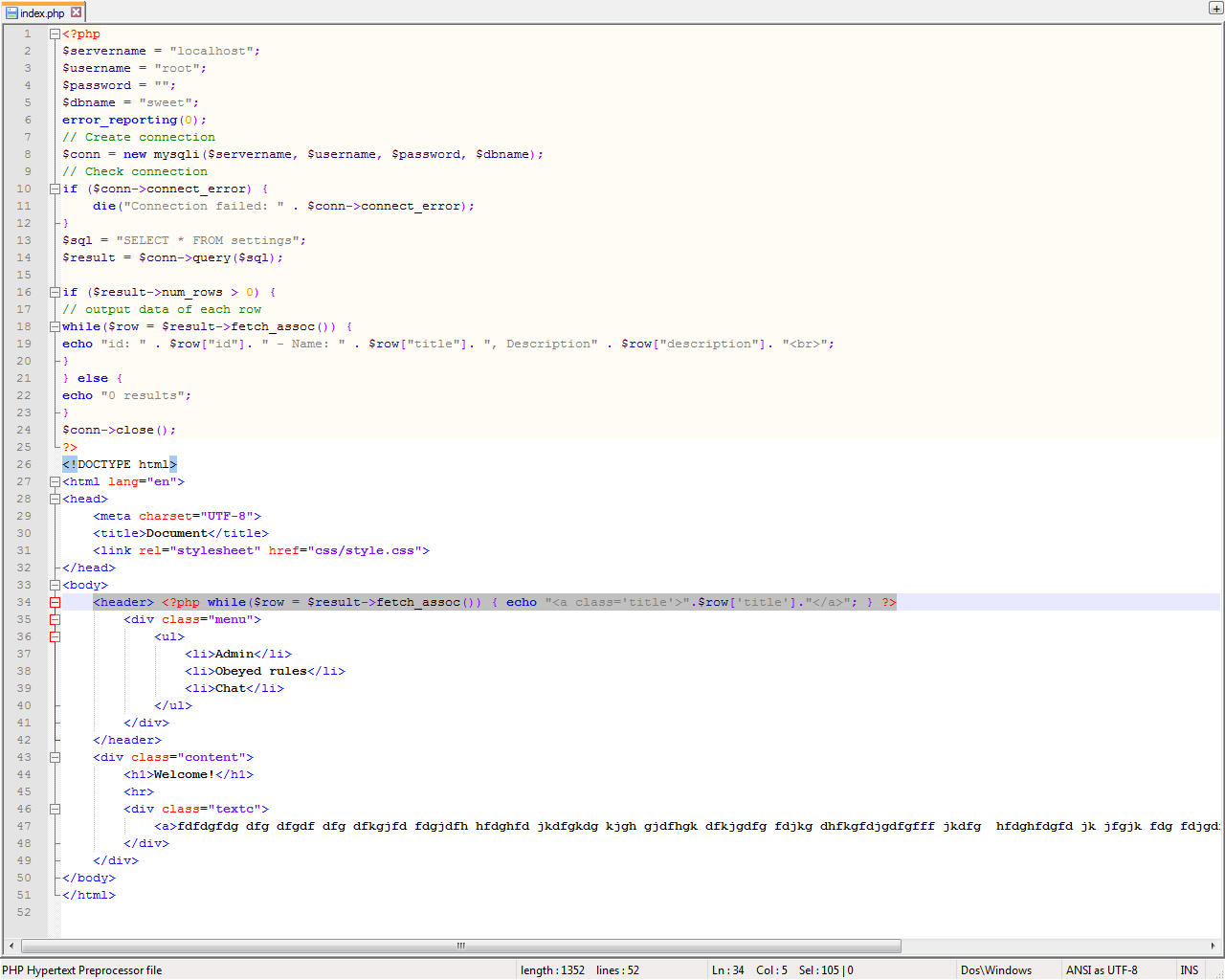The width and height of the screenshot is (1225, 980).
Task: Click the horizontal scrollbar right arrow
Action: click(1213, 946)
